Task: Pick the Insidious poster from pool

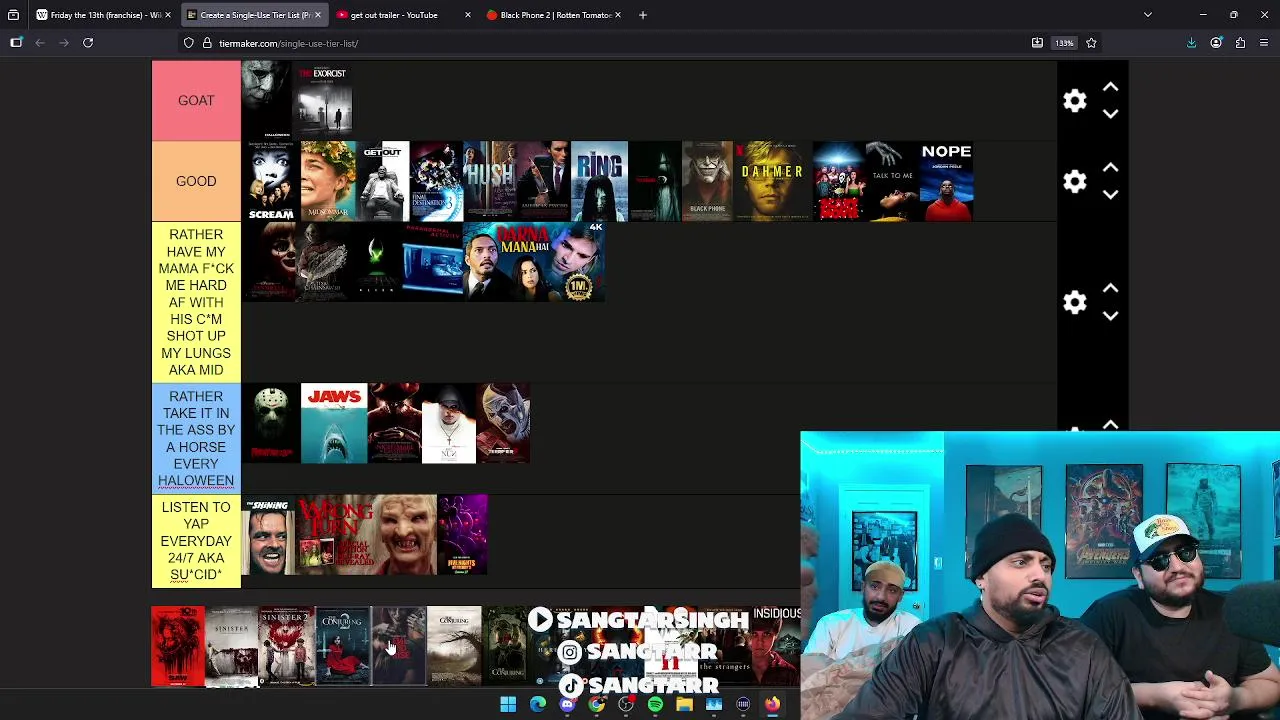Action: click(x=776, y=646)
